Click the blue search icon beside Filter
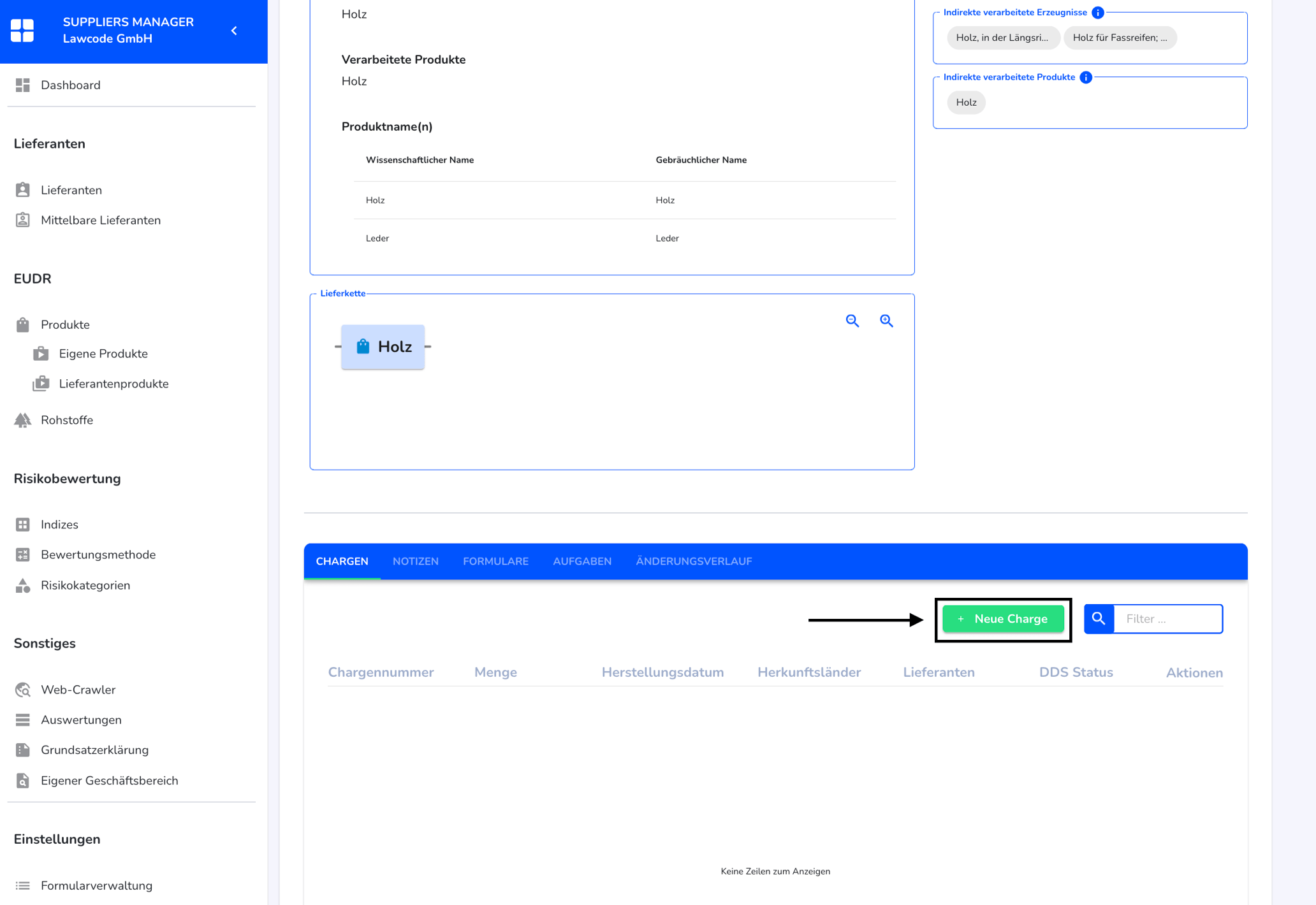This screenshot has height=905, width=1316. [1099, 619]
